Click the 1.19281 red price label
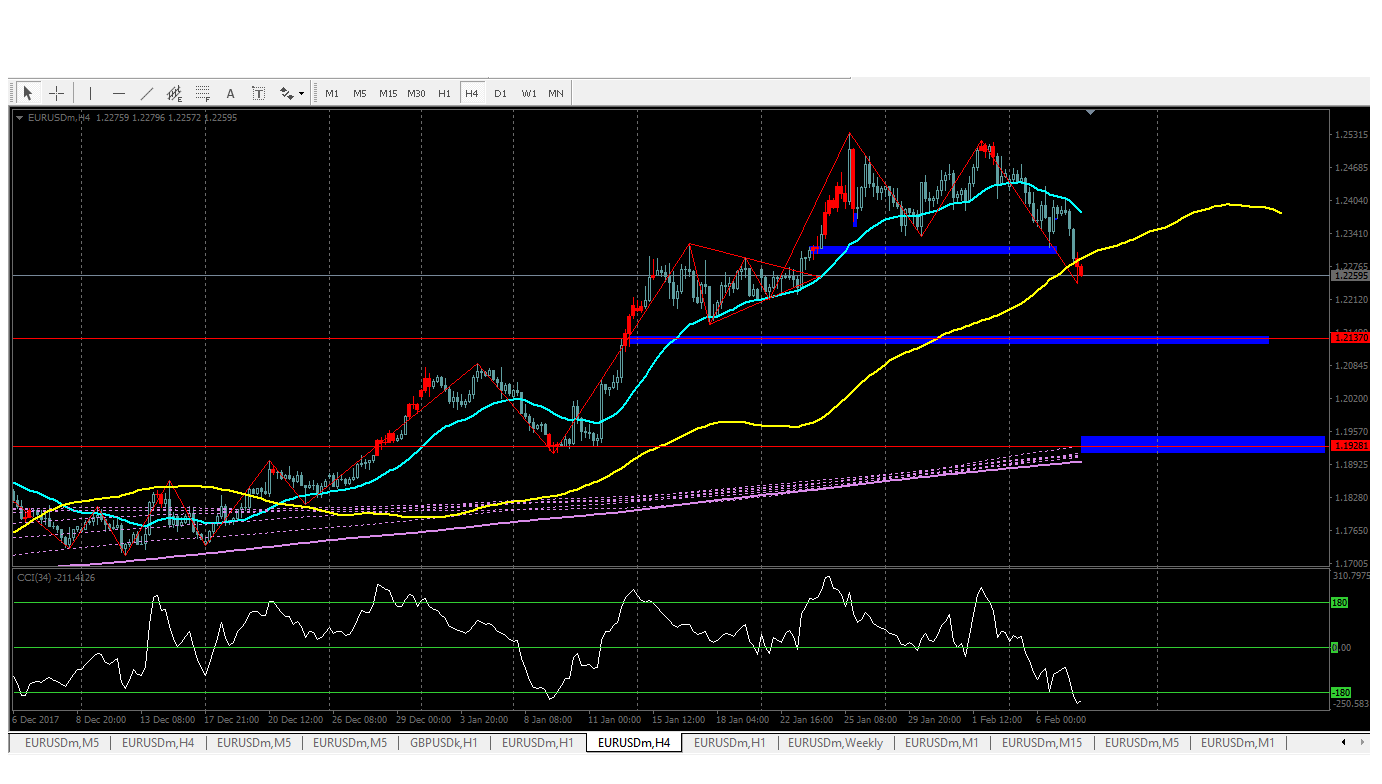Image resolution: width=1382 pixels, height=784 pixels. (x=1351, y=446)
